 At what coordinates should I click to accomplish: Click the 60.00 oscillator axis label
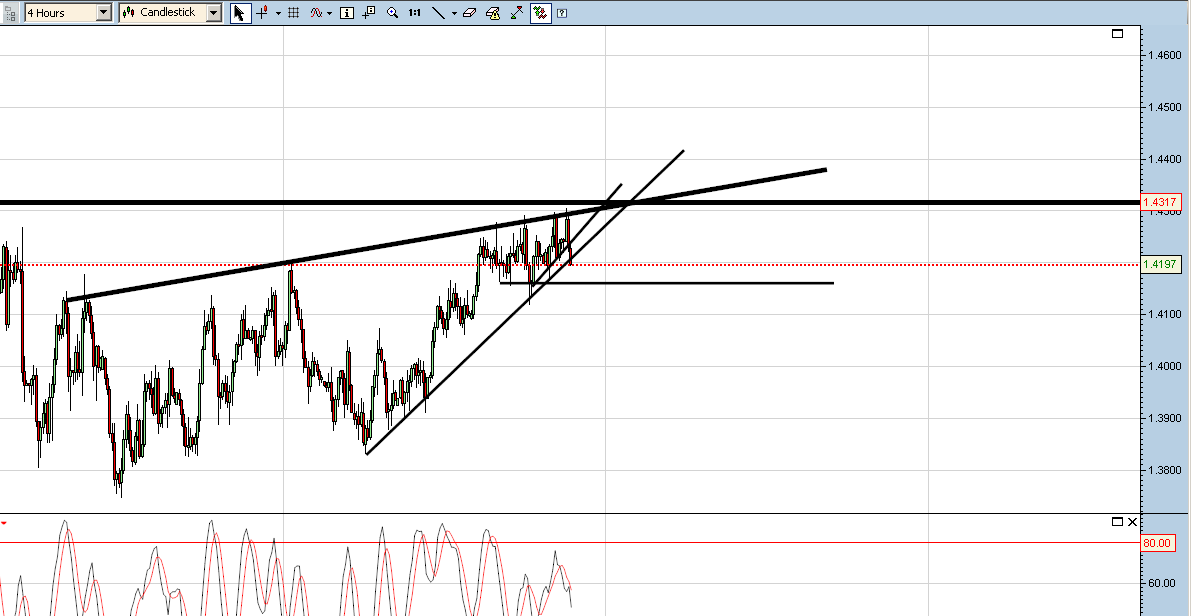coord(1162,583)
